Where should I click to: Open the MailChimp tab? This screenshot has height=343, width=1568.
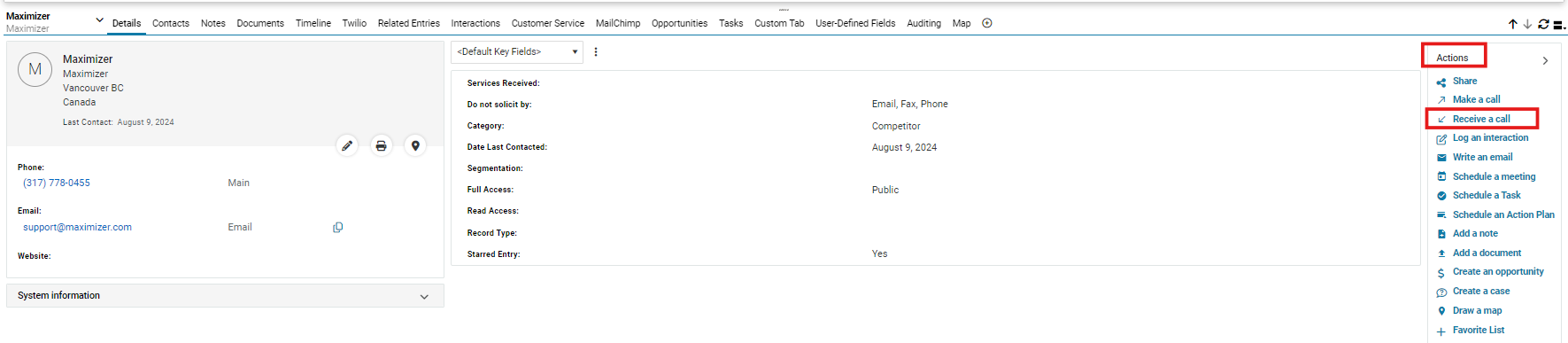click(x=618, y=23)
